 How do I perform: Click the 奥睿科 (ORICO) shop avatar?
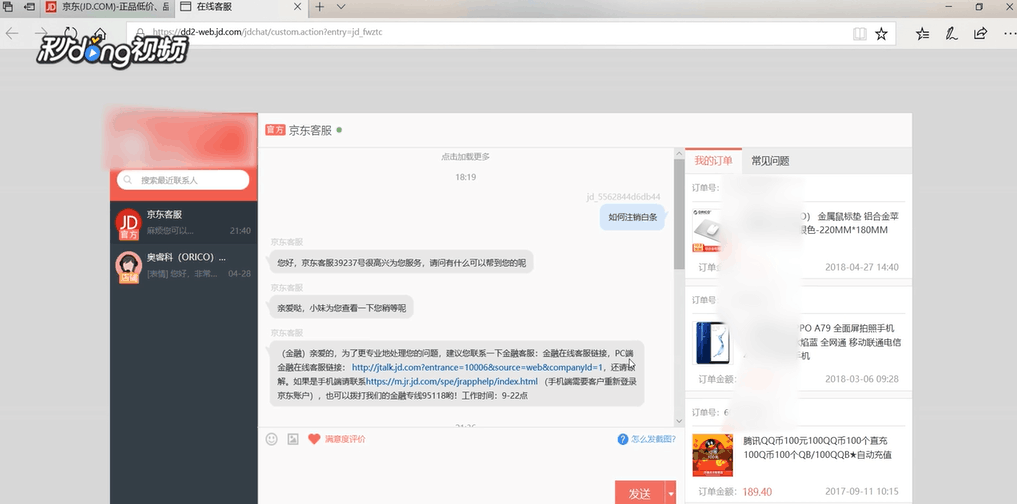pyautogui.click(x=128, y=267)
